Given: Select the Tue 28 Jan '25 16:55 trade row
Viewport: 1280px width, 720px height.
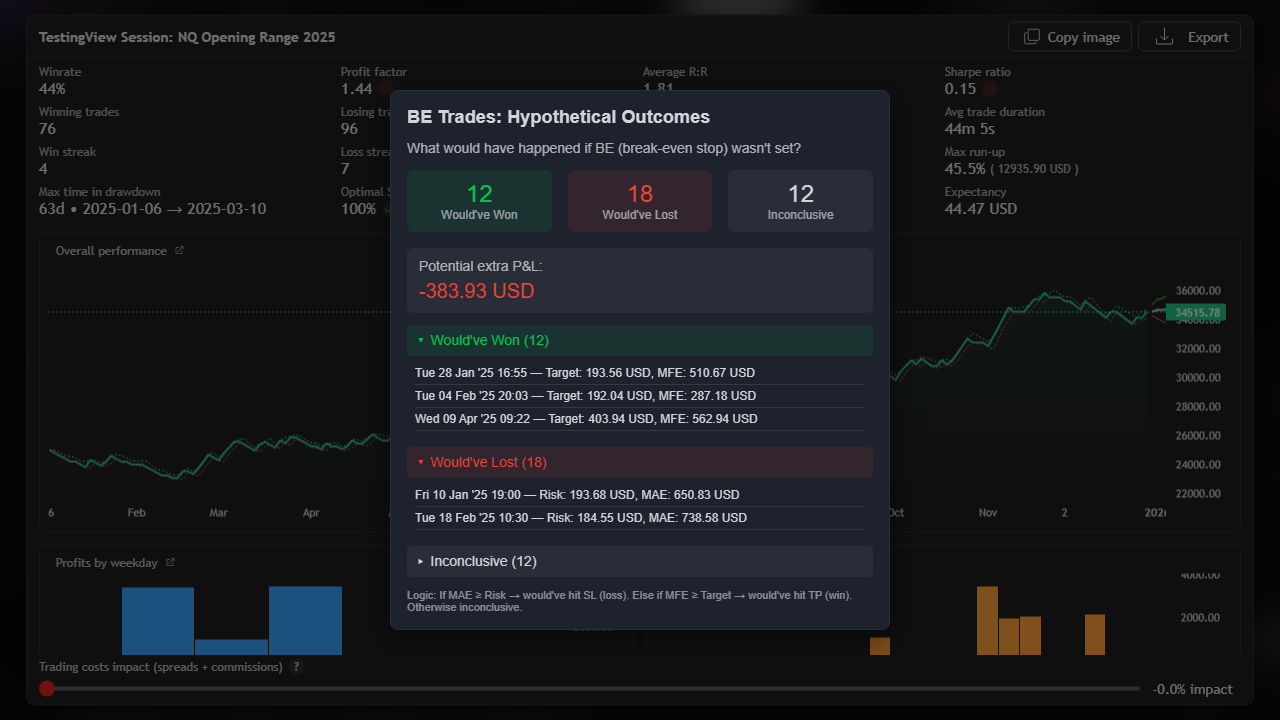Looking at the screenshot, I should pos(640,373).
